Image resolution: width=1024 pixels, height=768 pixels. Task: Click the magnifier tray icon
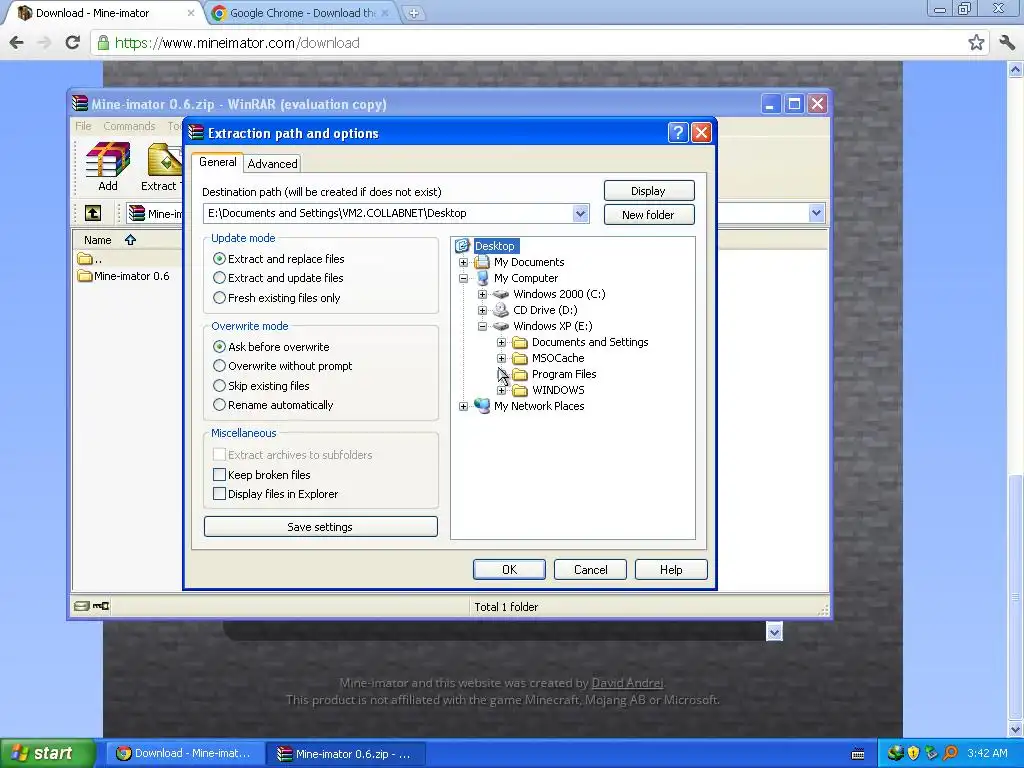tap(950, 753)
